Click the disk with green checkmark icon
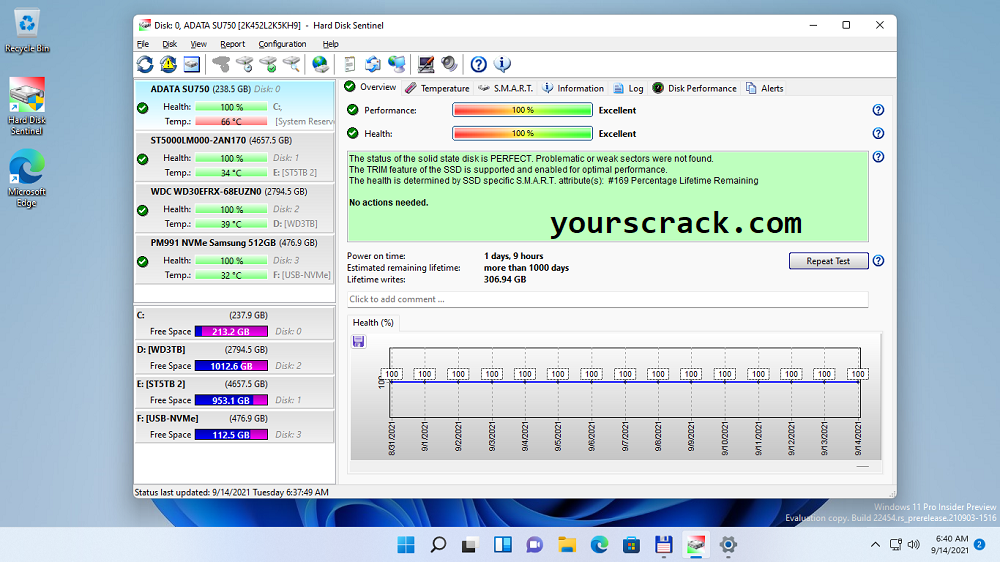Viewport: 1000px width, 562px height. click(268, 64)
